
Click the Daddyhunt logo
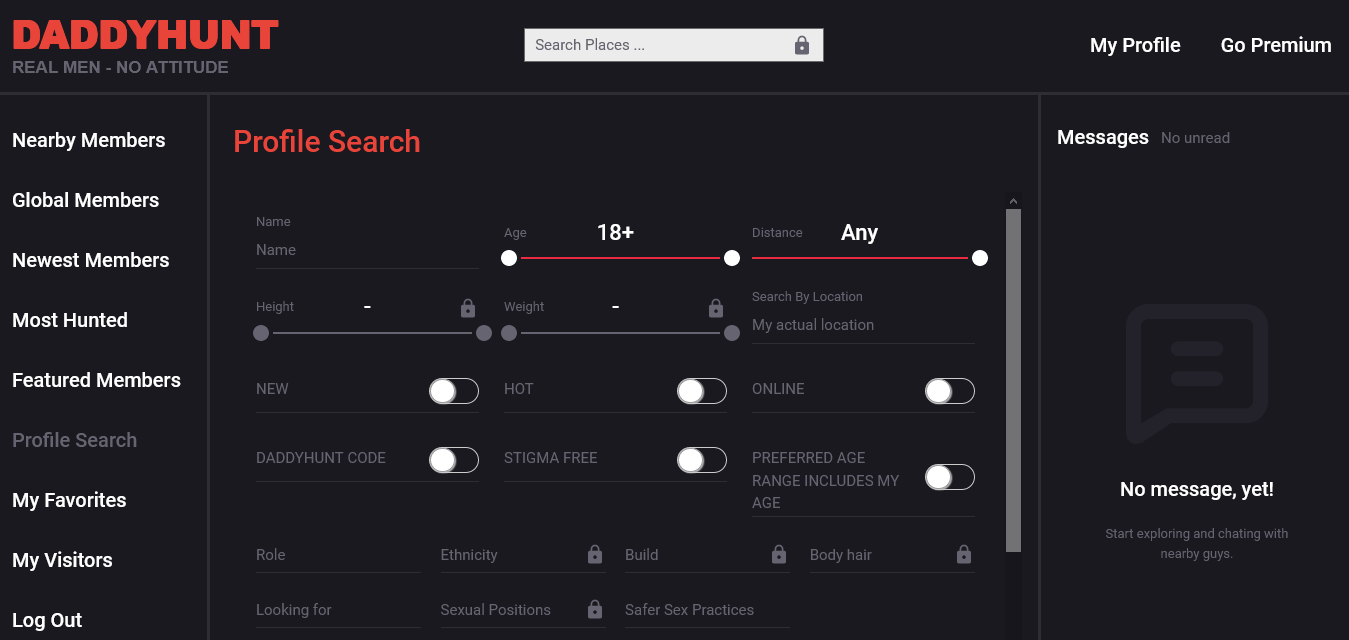[145, 36]
